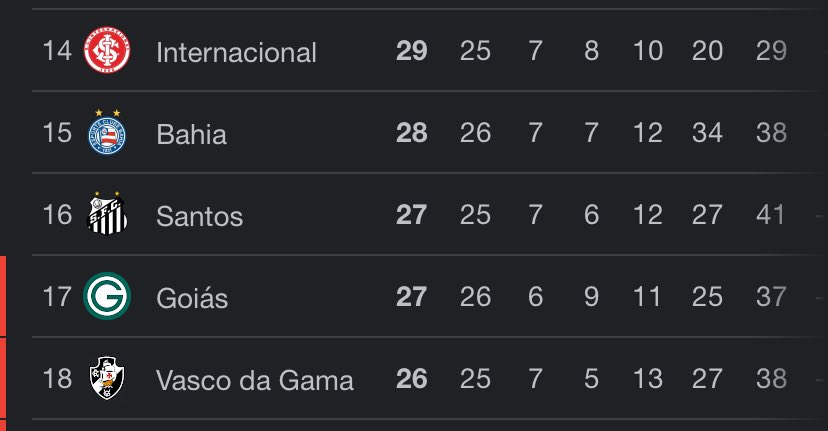Select the Santos team name
Screen dimensions: 828x431
(x=200, y=215)
